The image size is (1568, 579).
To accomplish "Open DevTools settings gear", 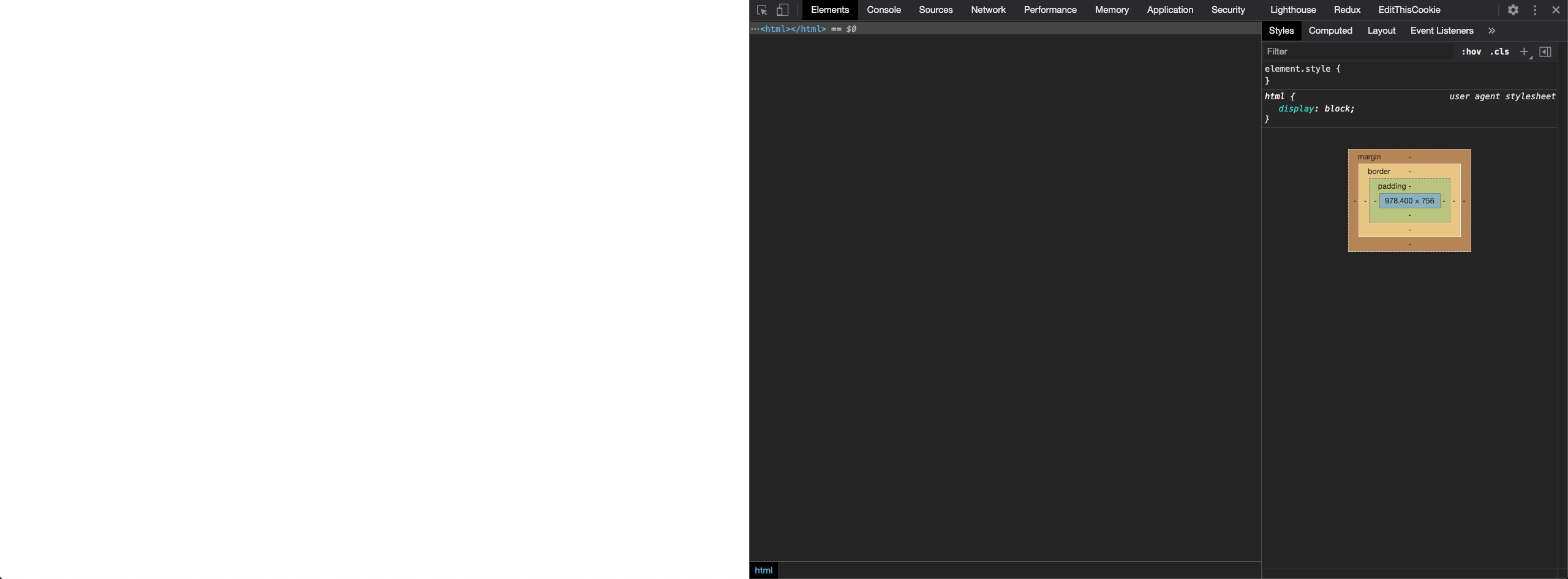I will point(1513,10).
